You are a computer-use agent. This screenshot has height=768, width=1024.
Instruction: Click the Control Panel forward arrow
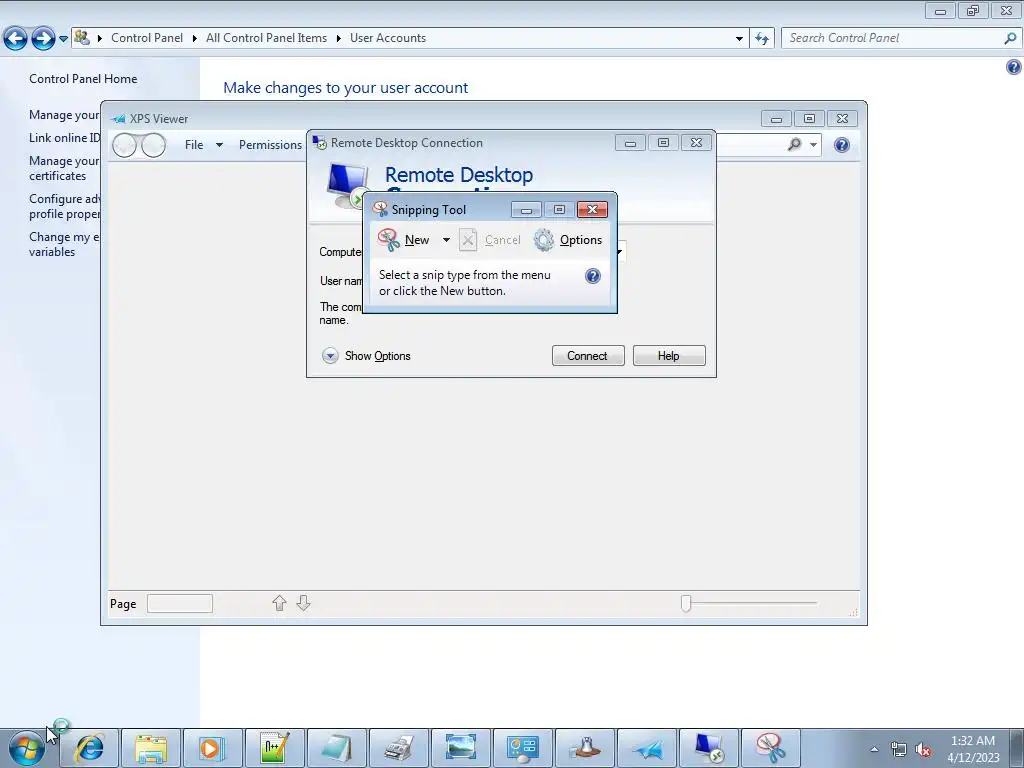(43, 39)
